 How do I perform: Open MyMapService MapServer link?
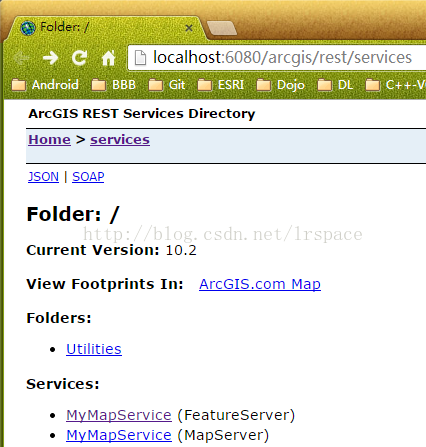pos(119,435)
